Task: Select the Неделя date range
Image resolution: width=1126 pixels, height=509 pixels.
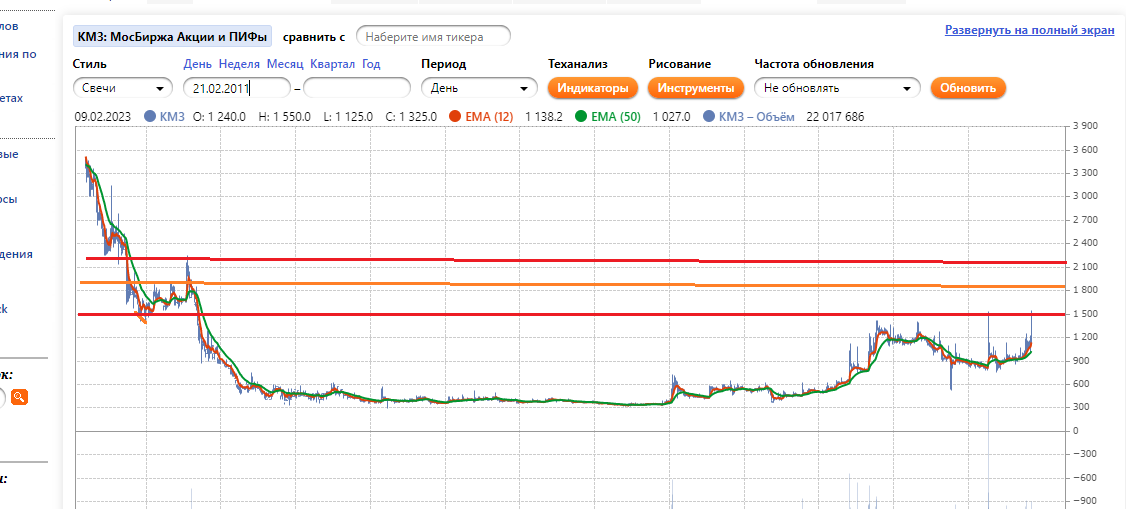Action: [239, 64]
